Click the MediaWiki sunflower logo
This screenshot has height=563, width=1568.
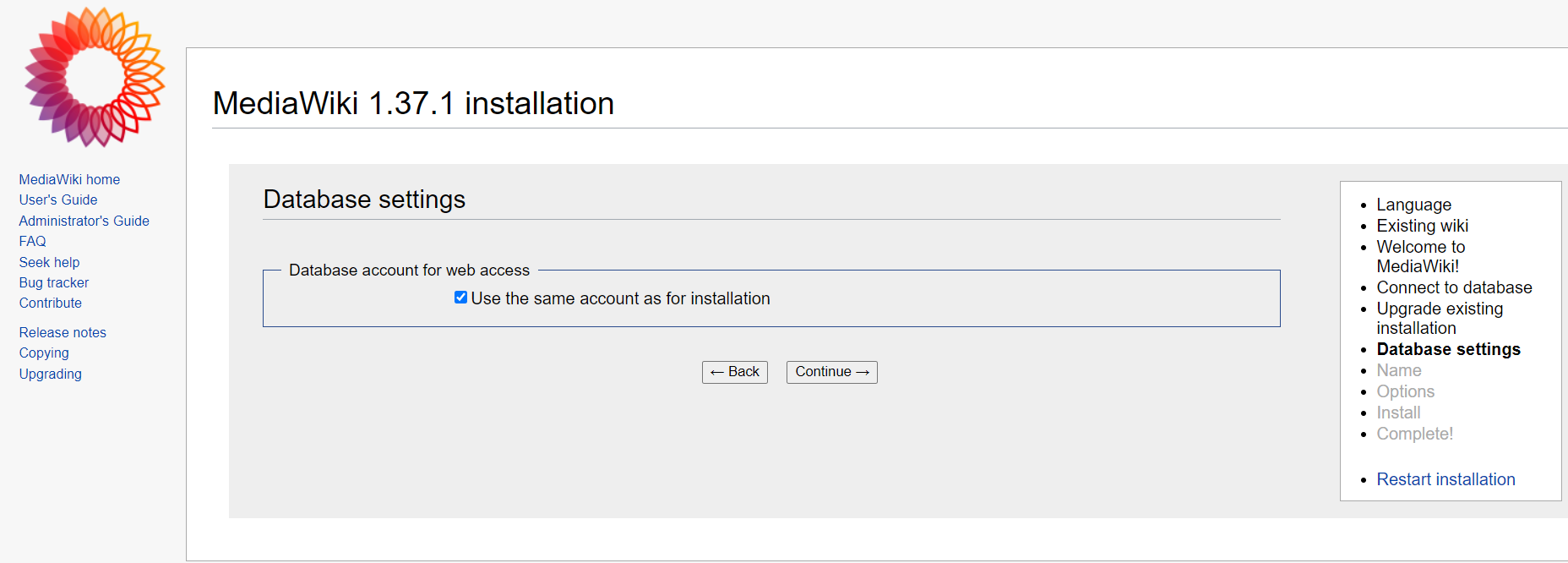pyautogui.click(x=95, y=77)
